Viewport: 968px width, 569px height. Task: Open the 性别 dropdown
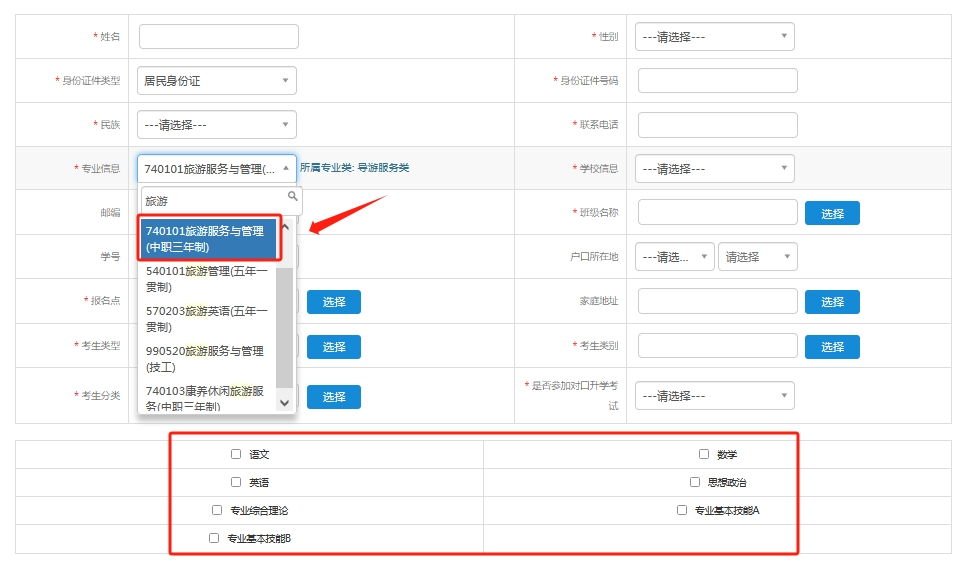tap(715, 36)
